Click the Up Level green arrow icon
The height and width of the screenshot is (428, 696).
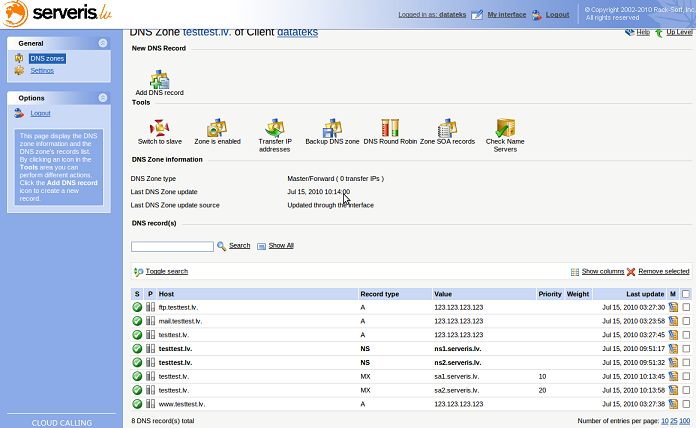659,33
